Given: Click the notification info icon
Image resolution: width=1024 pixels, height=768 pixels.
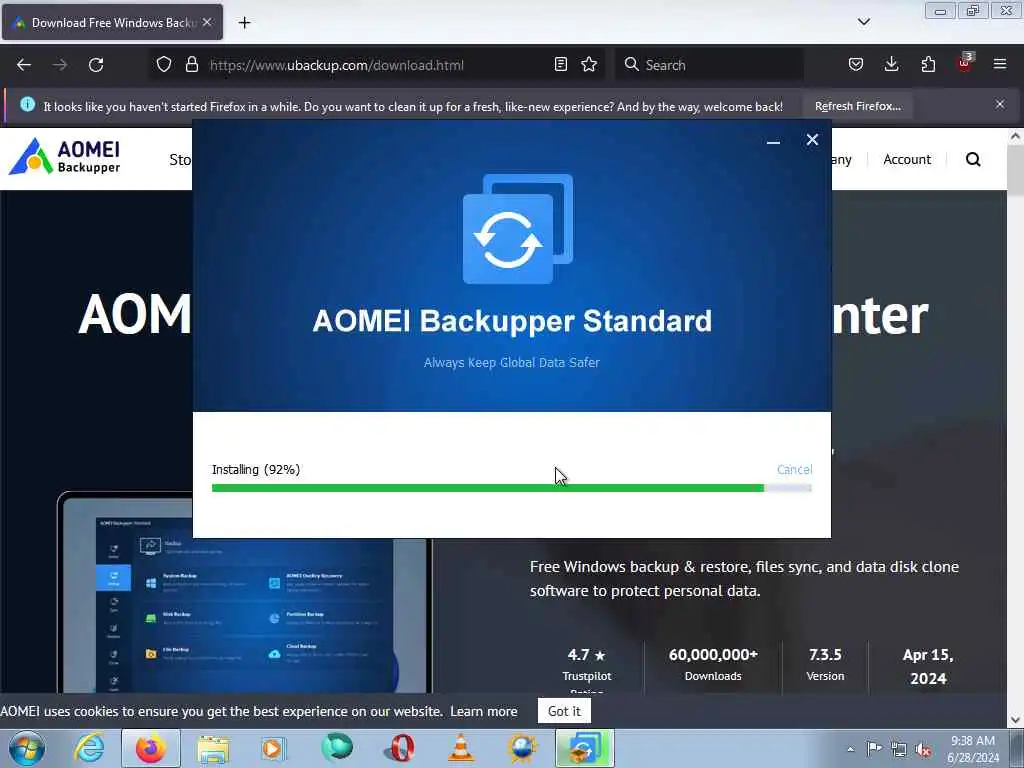Looking at the screenshot, I should pyautogui.click(x=27, y=104).
